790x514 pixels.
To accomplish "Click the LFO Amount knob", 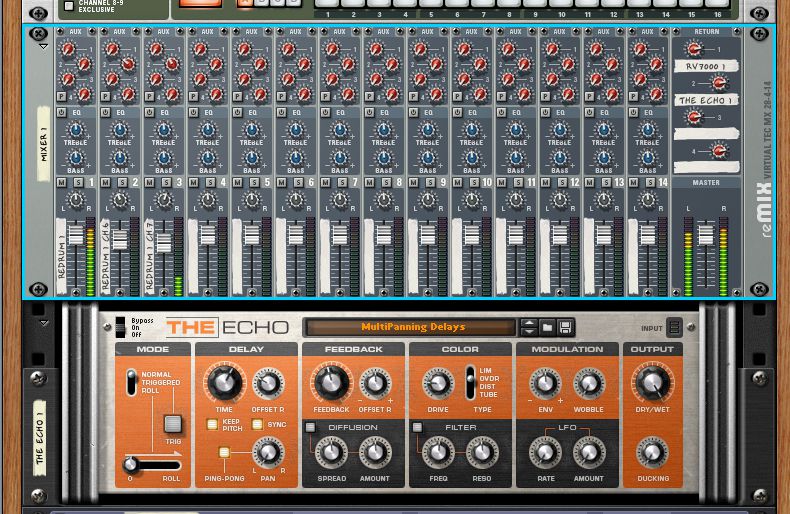I will [588, 453].
